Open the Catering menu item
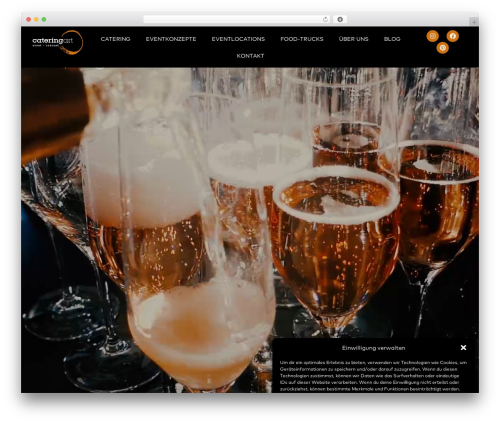Screen dimensions: 500x423 tap(115, 39)
